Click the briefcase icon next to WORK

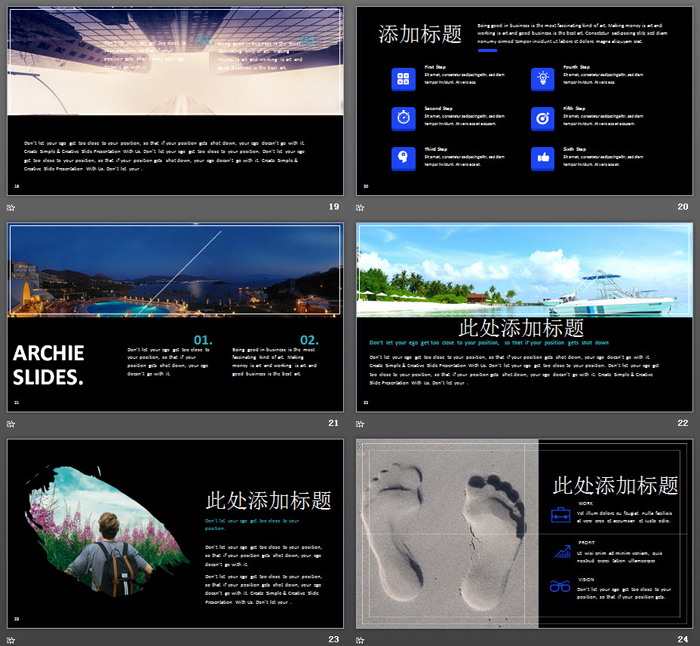[x=561, y=515]
